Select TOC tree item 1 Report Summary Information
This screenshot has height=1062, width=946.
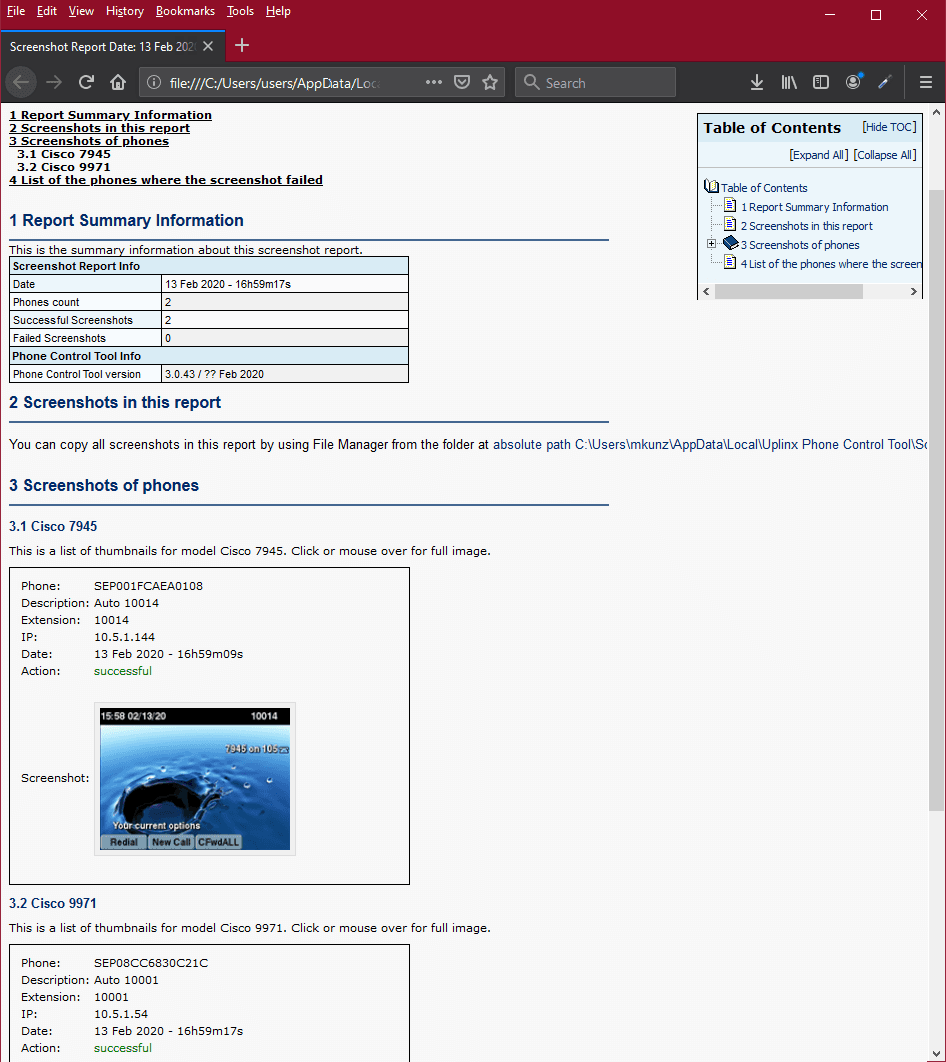(x=815, y=207)
